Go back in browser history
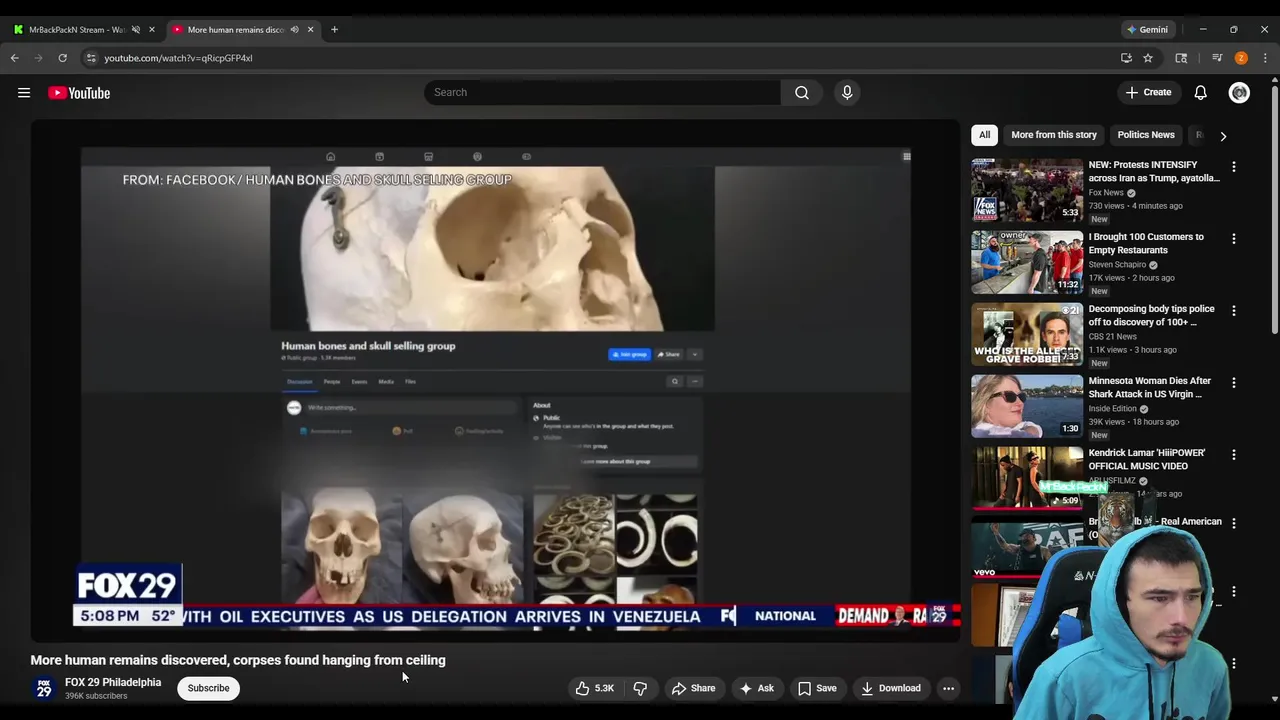Viewport: 1280px width, 720px height. pyautogui.click(x=15, y=58)
